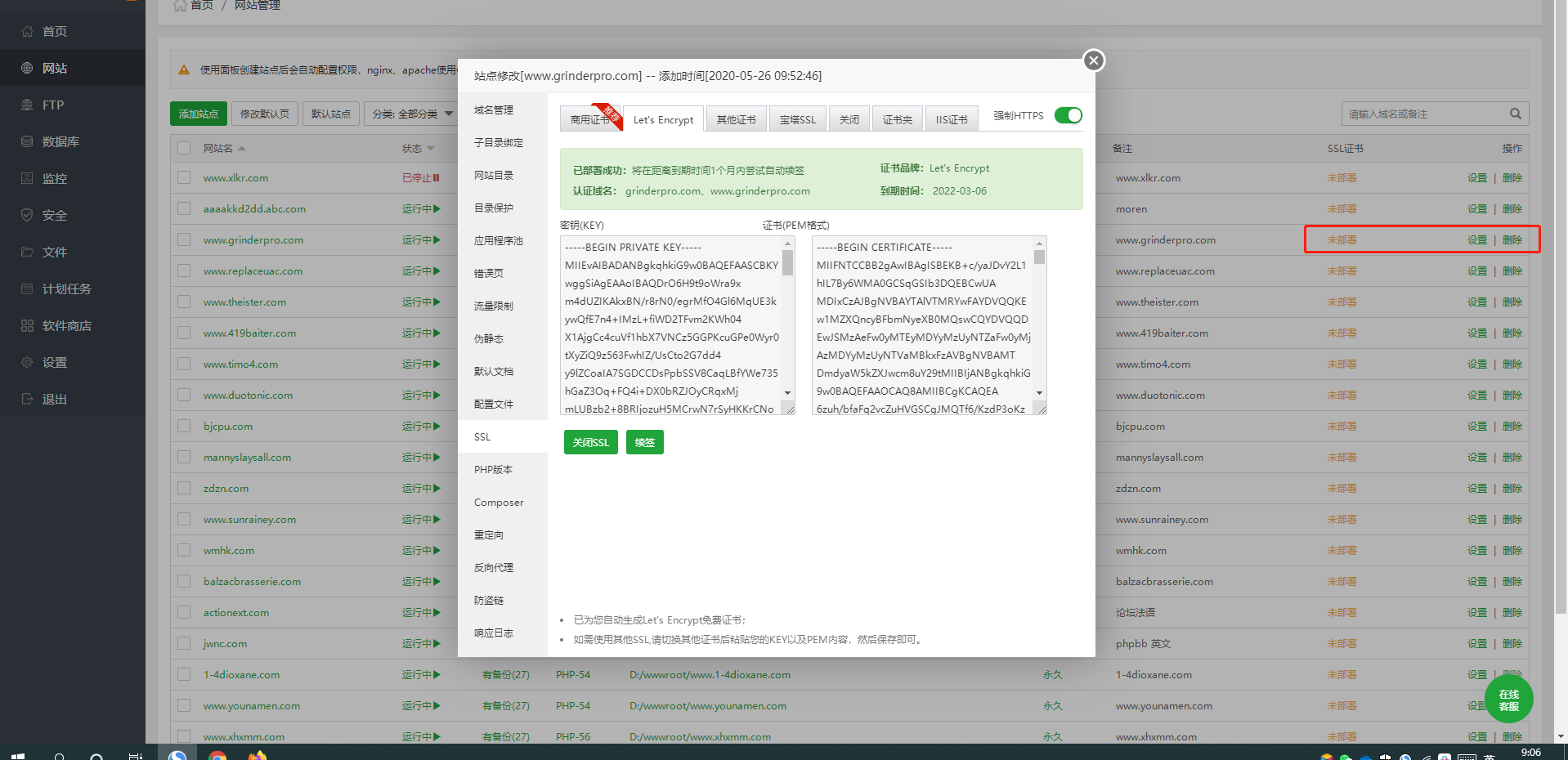Click the certificate textarea scroll-down arrow
Screen dimensions: 1568x760
click(x=1040, y=393)
